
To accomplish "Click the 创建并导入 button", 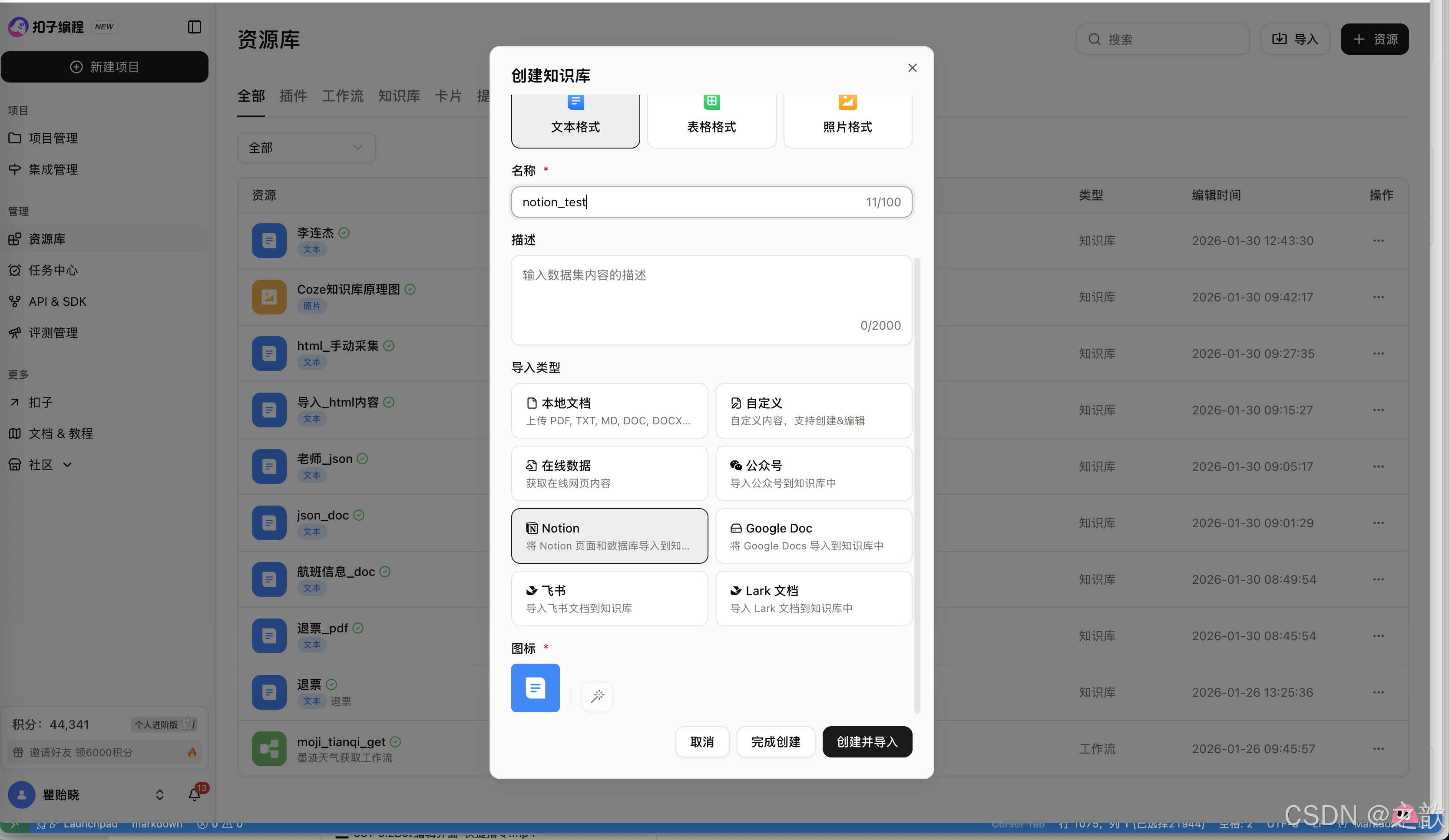I will (x=867, y=742).
